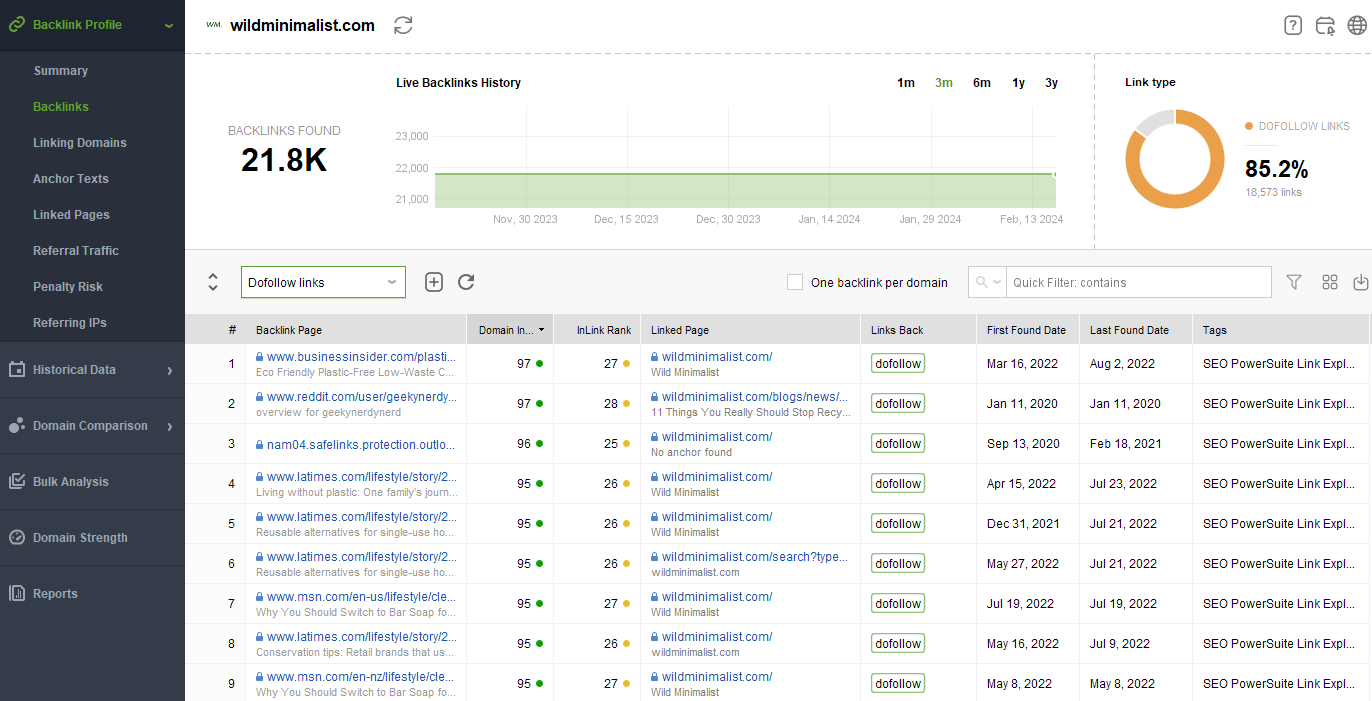Screen dimensions: 1372x701
Task: Open the filter funnel icon
Action: [x=1294, y=282]
